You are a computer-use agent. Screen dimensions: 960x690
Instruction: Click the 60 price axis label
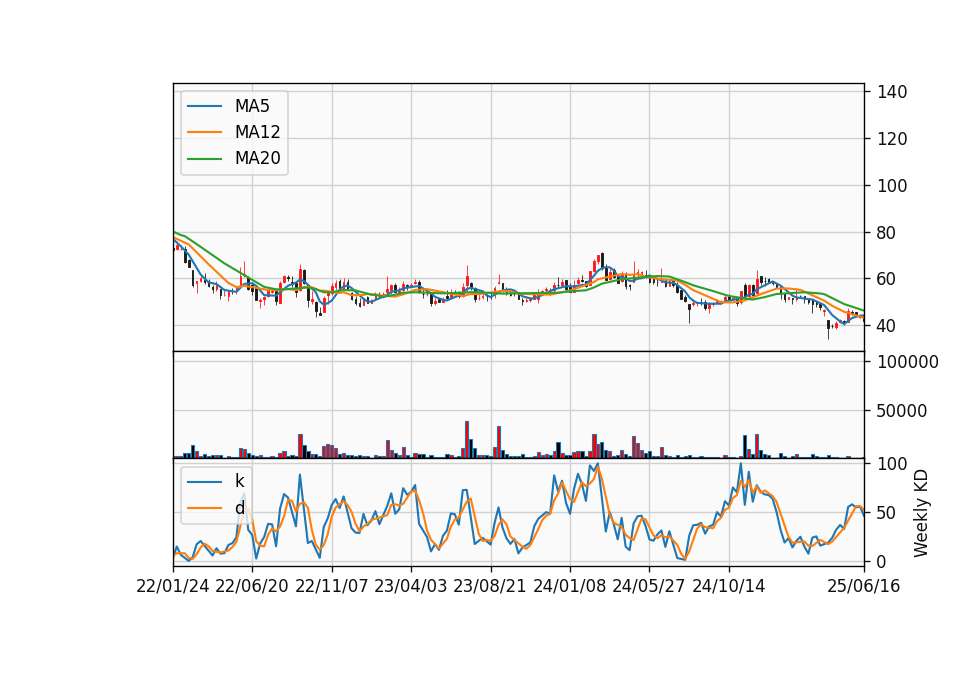point(887,279)
